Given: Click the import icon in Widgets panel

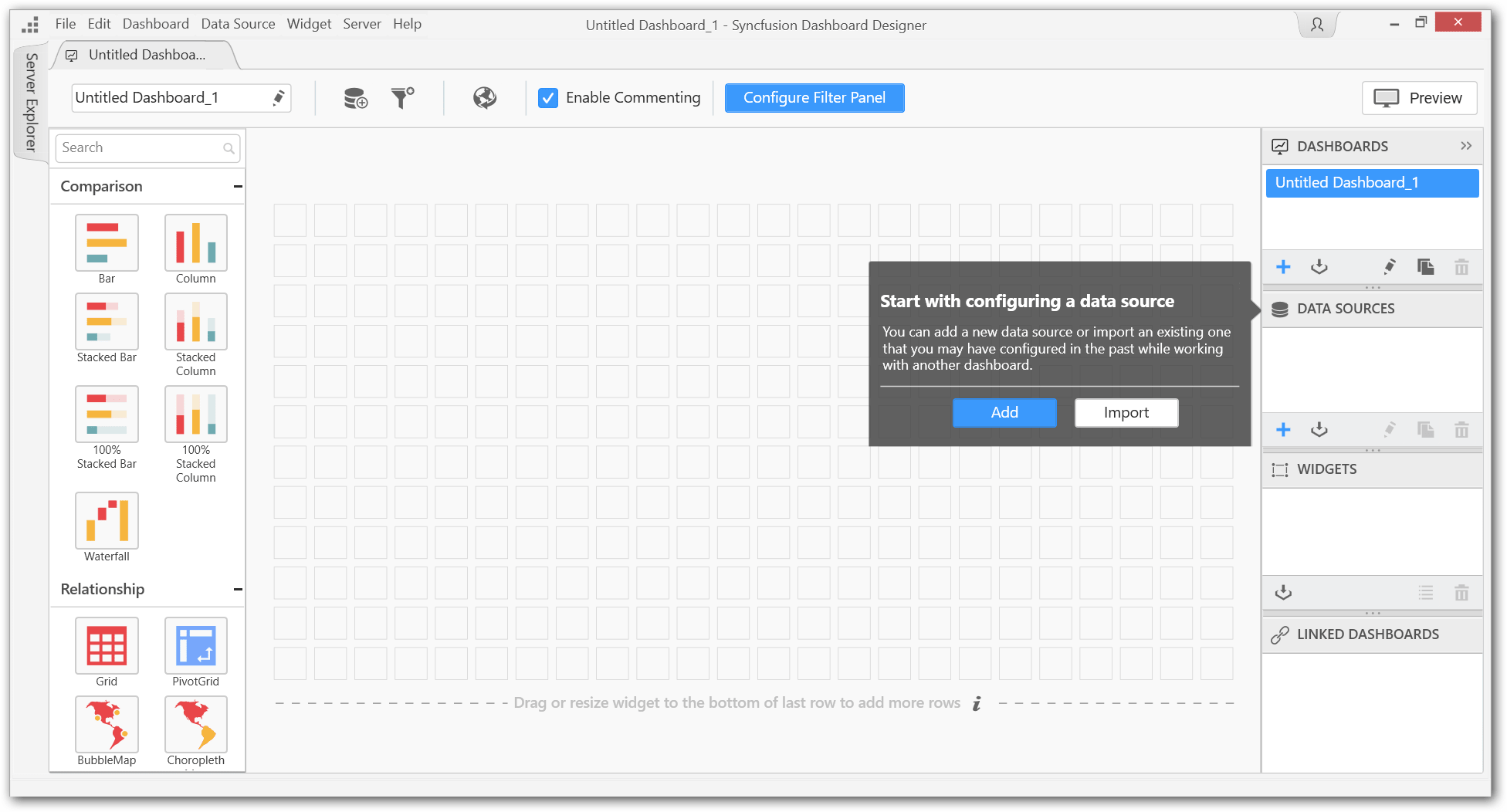Looking at the screenshot, I should [x=1283, y=593].
